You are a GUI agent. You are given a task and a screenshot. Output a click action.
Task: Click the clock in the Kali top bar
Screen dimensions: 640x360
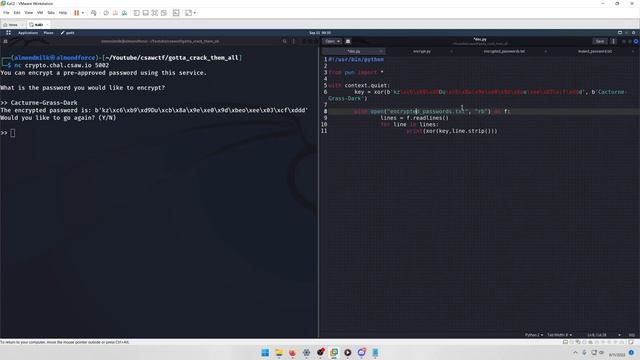point(320,33)
